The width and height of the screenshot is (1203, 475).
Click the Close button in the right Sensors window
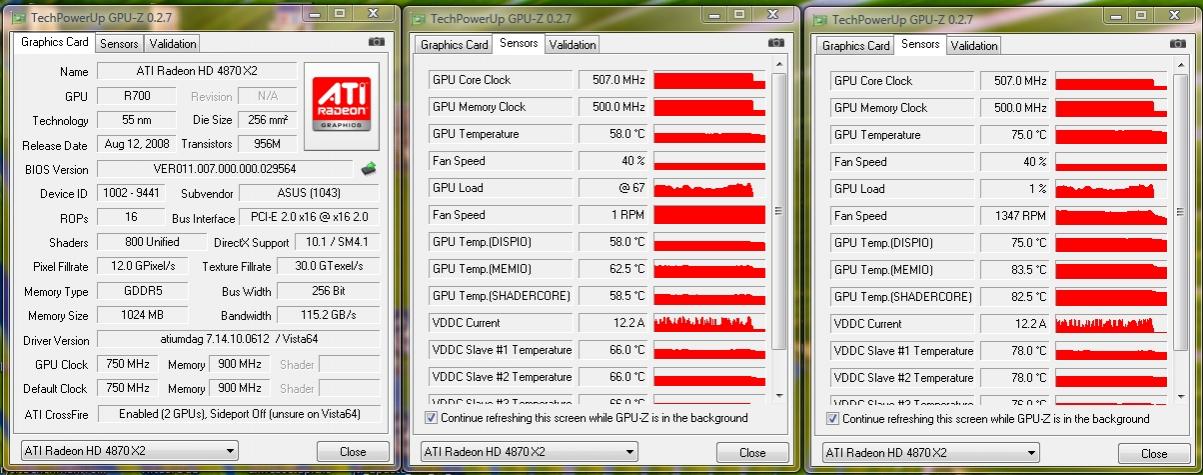click(x=1154, y=453)
